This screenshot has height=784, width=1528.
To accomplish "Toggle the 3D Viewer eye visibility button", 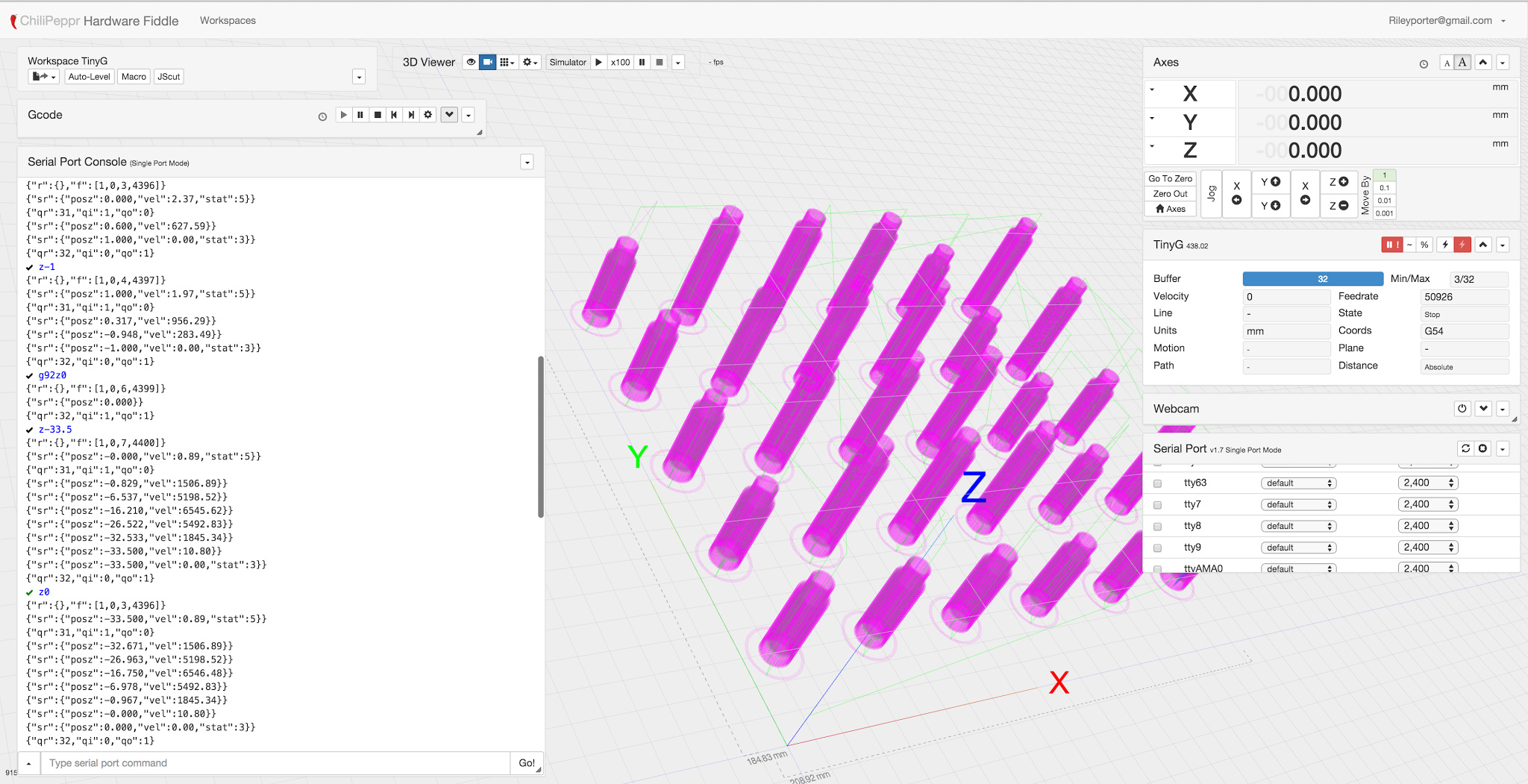I will point(471,63).
